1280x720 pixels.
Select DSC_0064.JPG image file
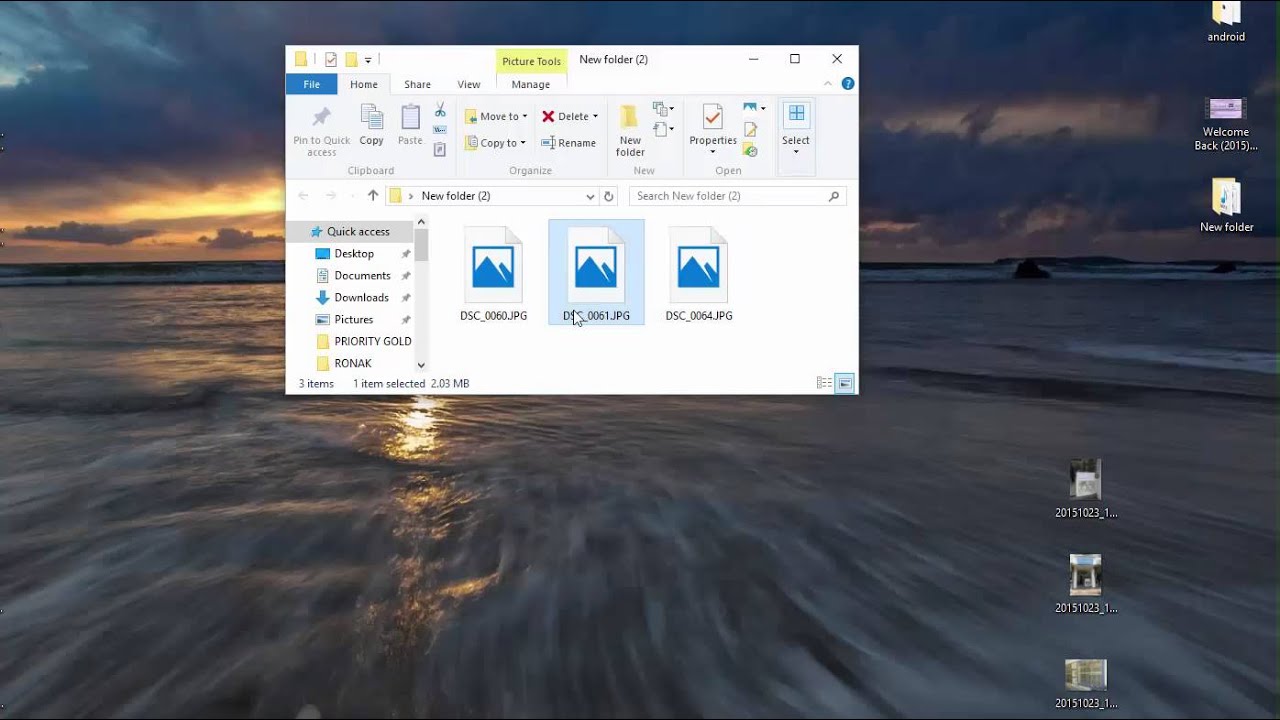pos(699,274)
